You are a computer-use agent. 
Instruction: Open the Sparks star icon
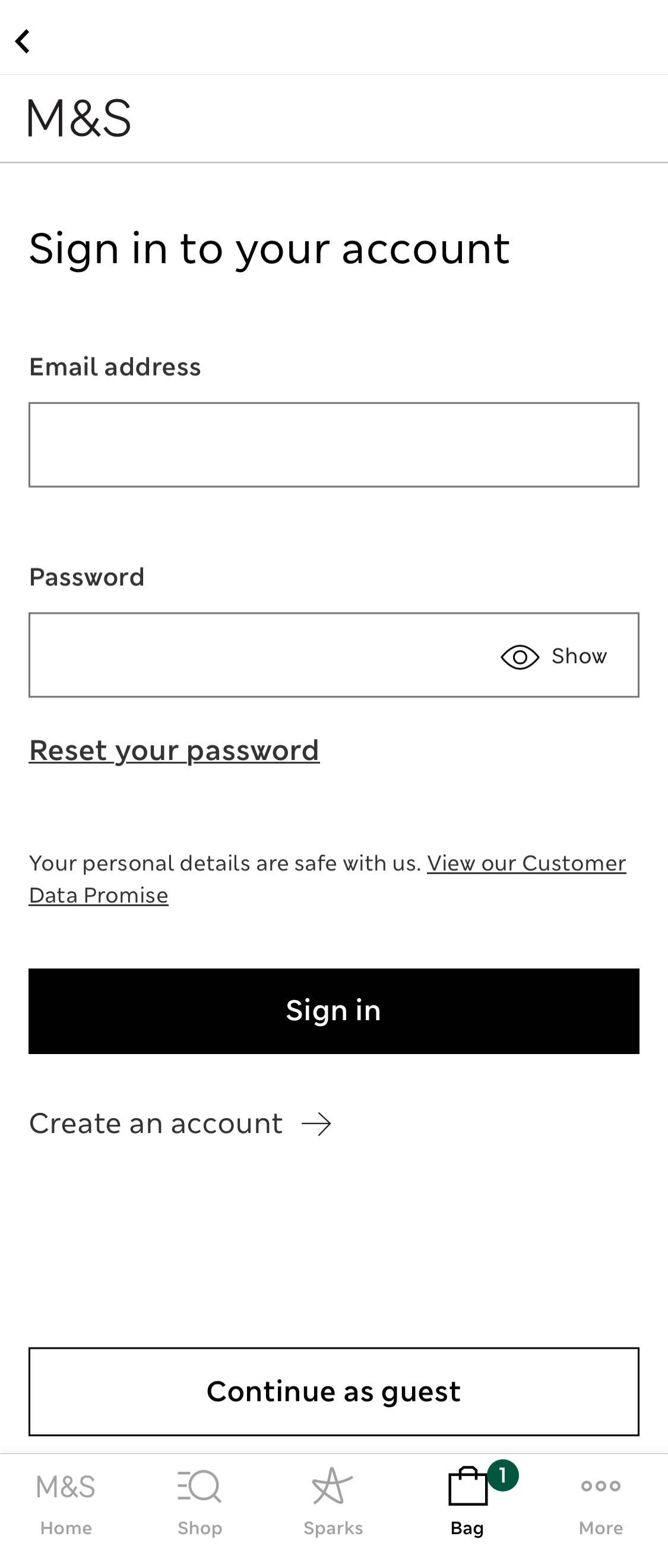(x=332, y=1487)
